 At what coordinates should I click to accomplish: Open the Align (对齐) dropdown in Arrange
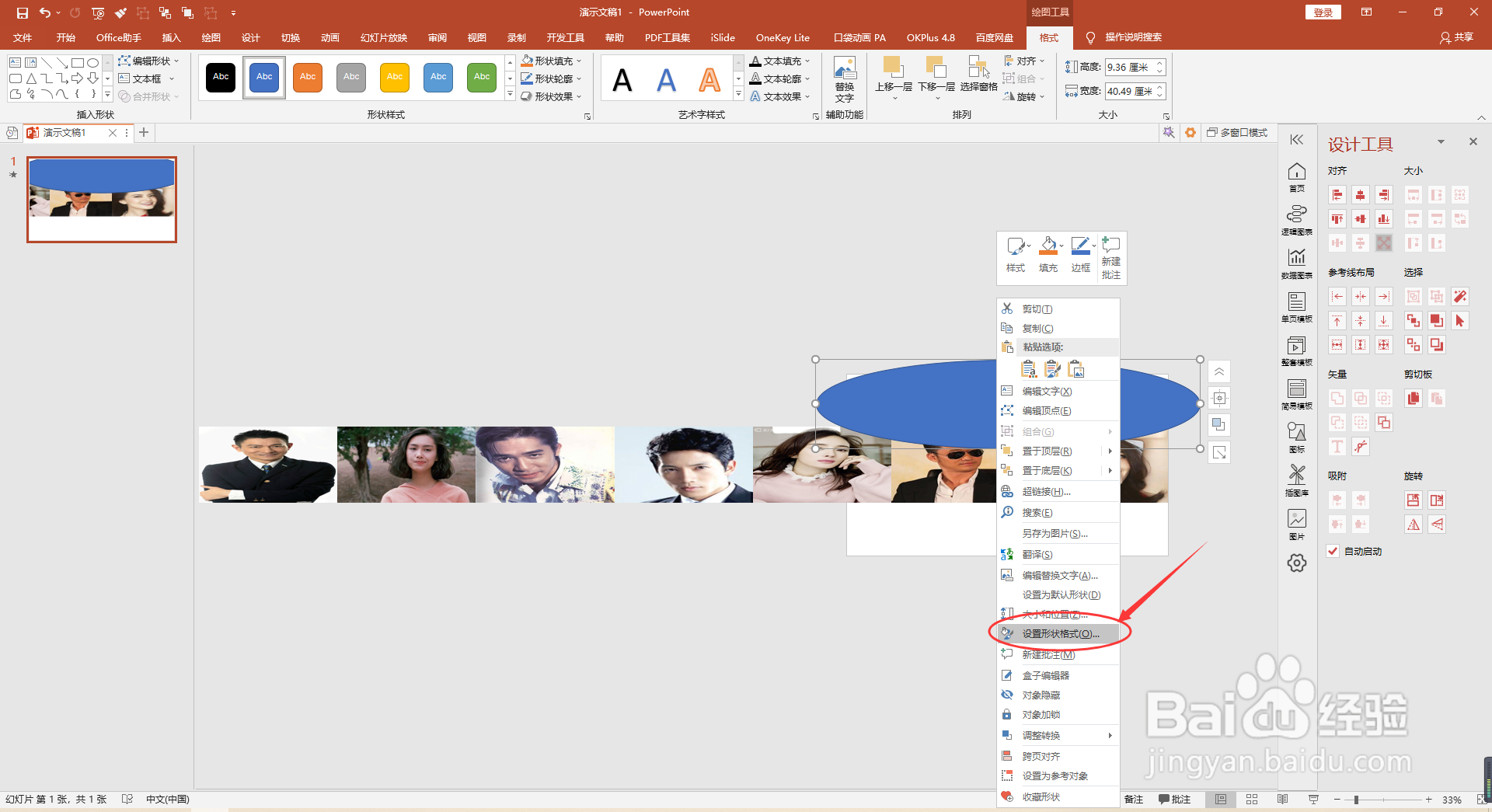pyautogui.click(x=1024, y=61)
